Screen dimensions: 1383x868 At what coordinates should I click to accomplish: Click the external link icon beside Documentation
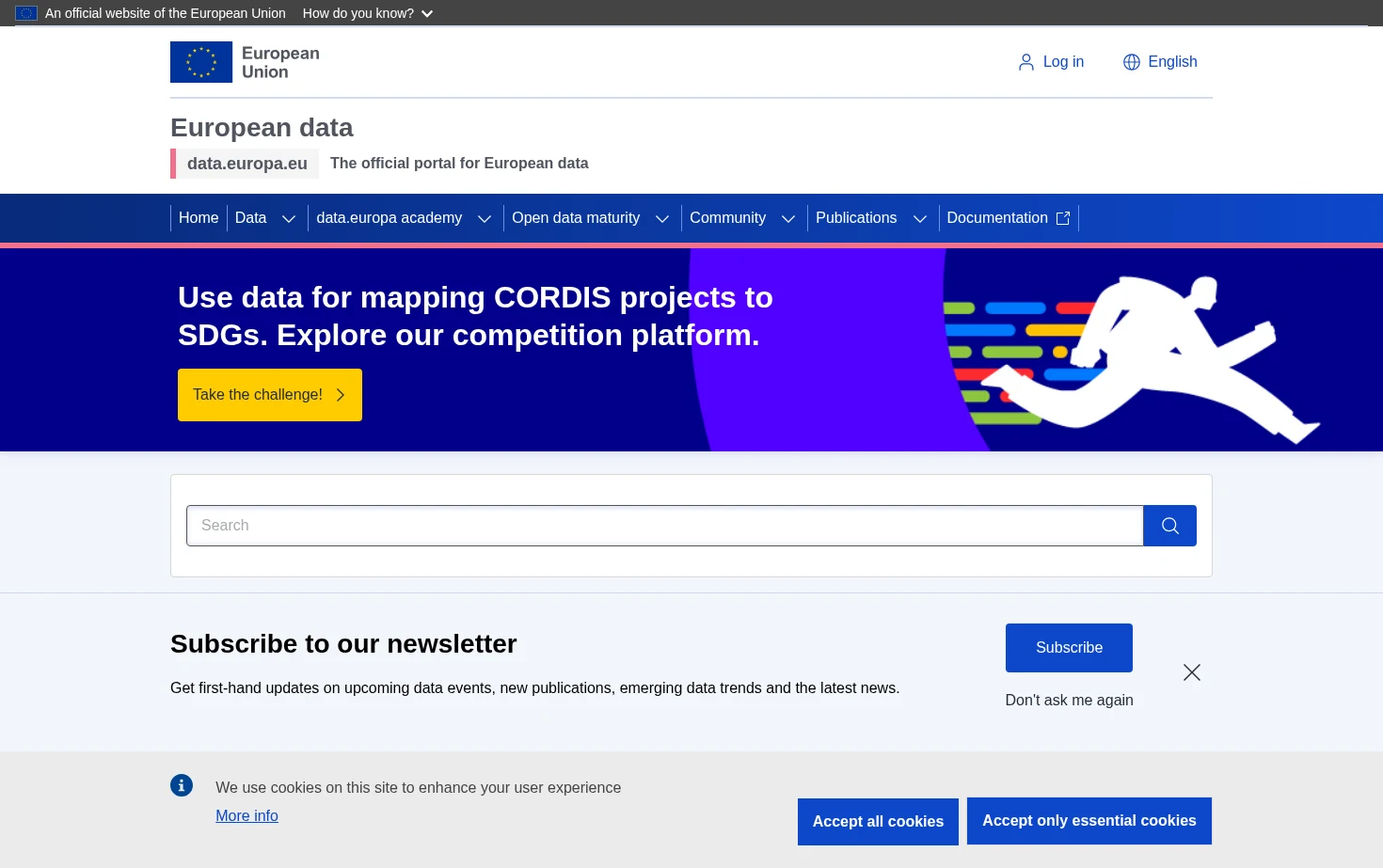[x=1063, y=218]
